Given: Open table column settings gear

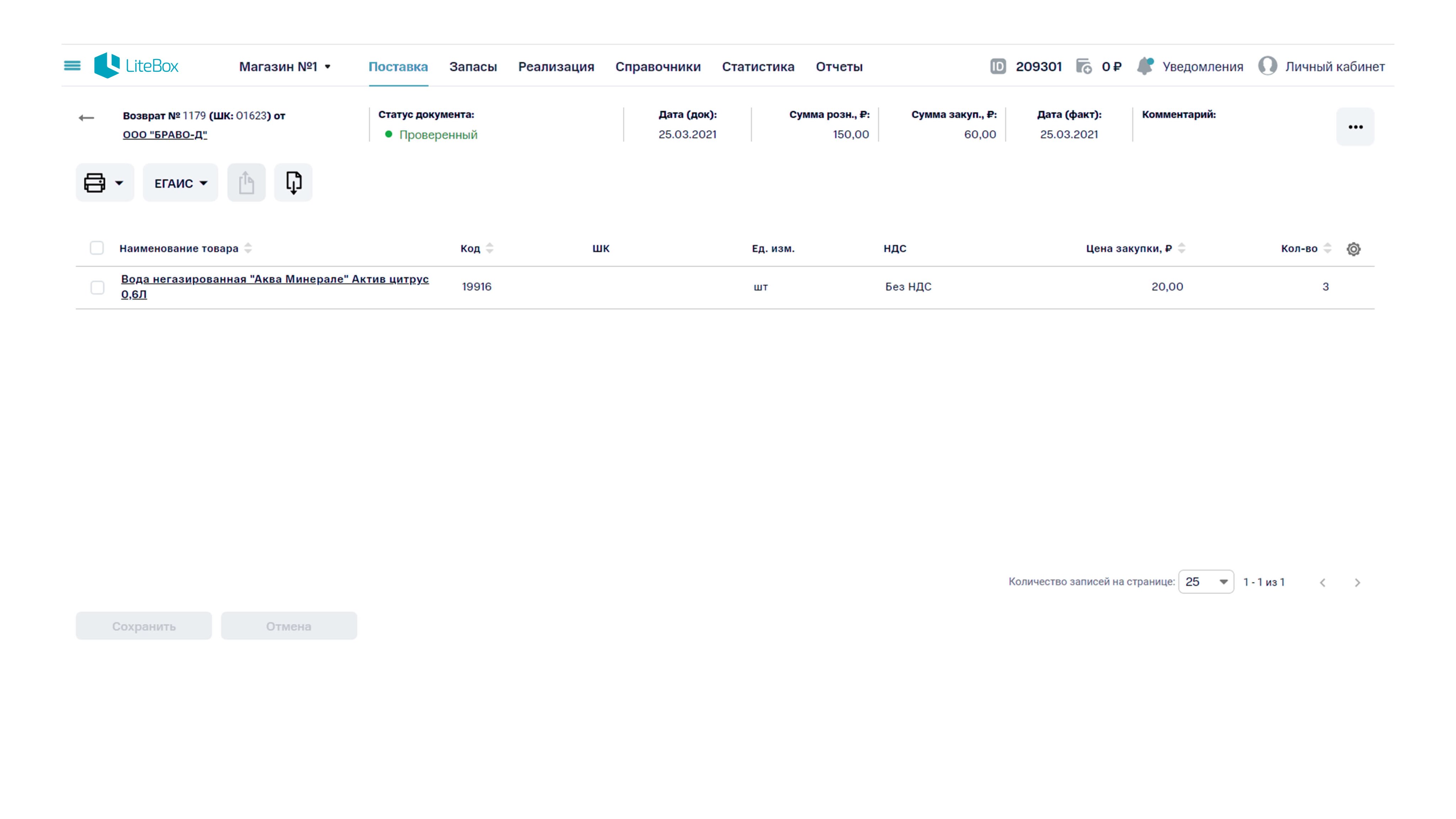Looking at the screenshot, I should click(x=1353, y=249).
